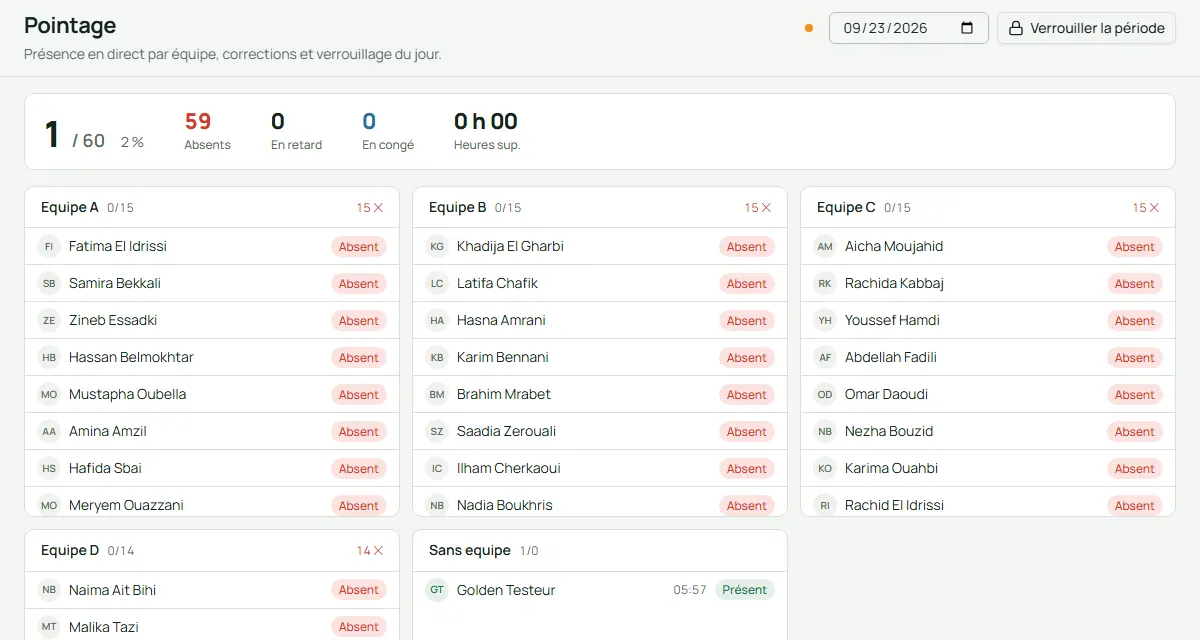This screenshot has height=640, width=1200.
Task: Click the 15 absent counter in Equipe A
Action: (x=370, y=208)
